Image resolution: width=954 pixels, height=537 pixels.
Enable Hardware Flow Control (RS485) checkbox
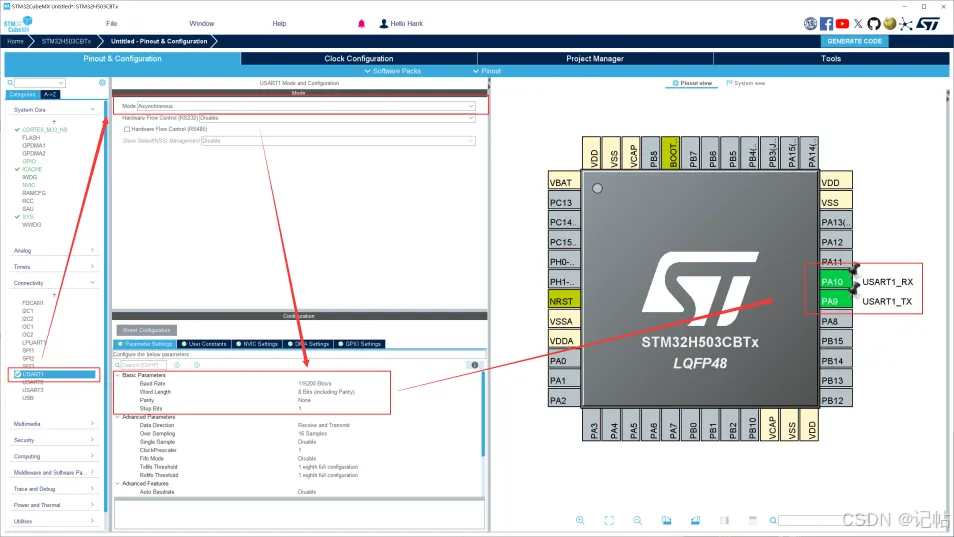coord(127,129)
